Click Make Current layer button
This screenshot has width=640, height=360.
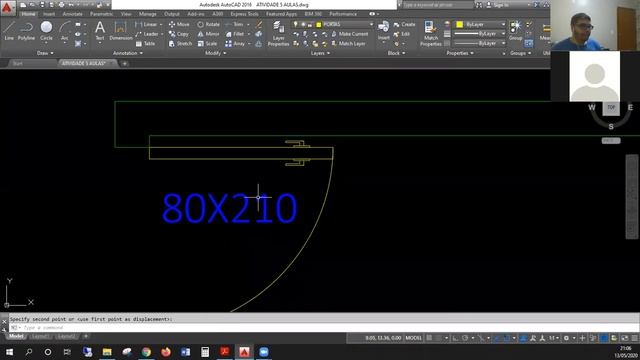pos(350,34)
